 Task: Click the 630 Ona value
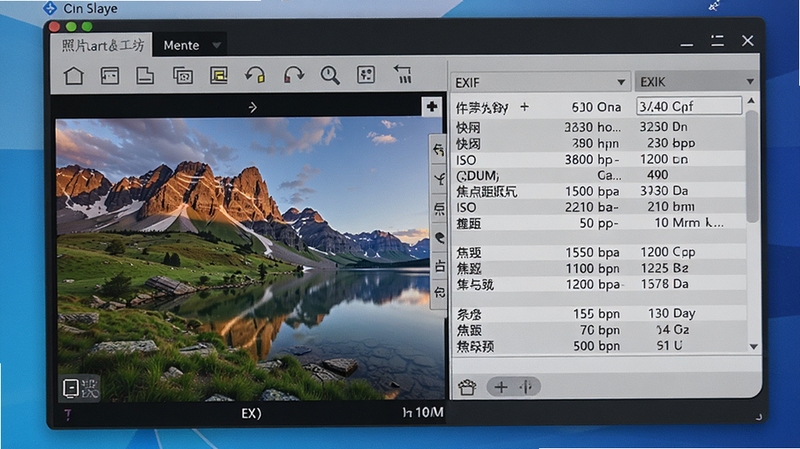click(596, 107)
